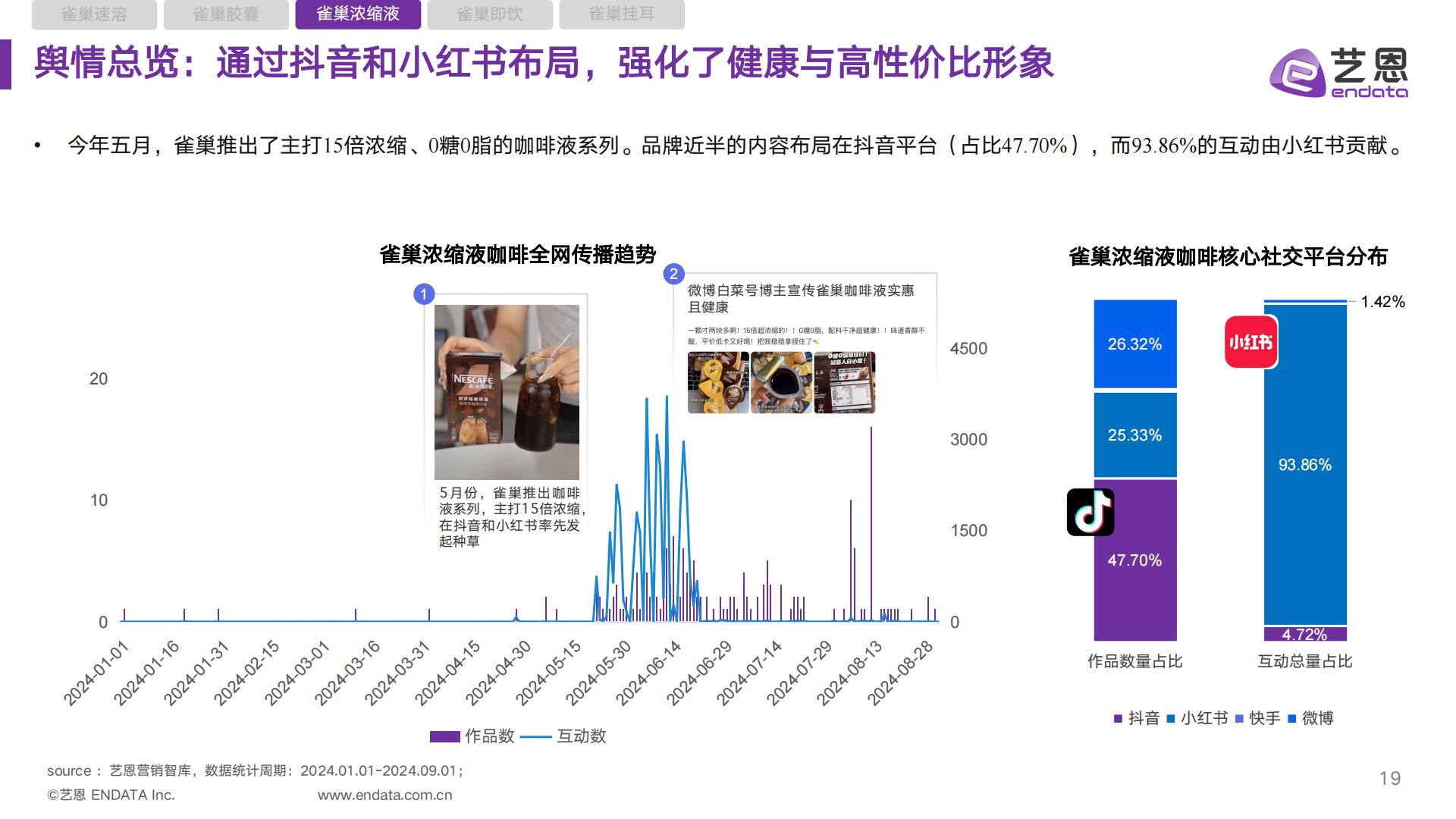Click numbered marker 1 on the trend chart
The height and width of the screenshot is (819, 1456).
(424, 293)
